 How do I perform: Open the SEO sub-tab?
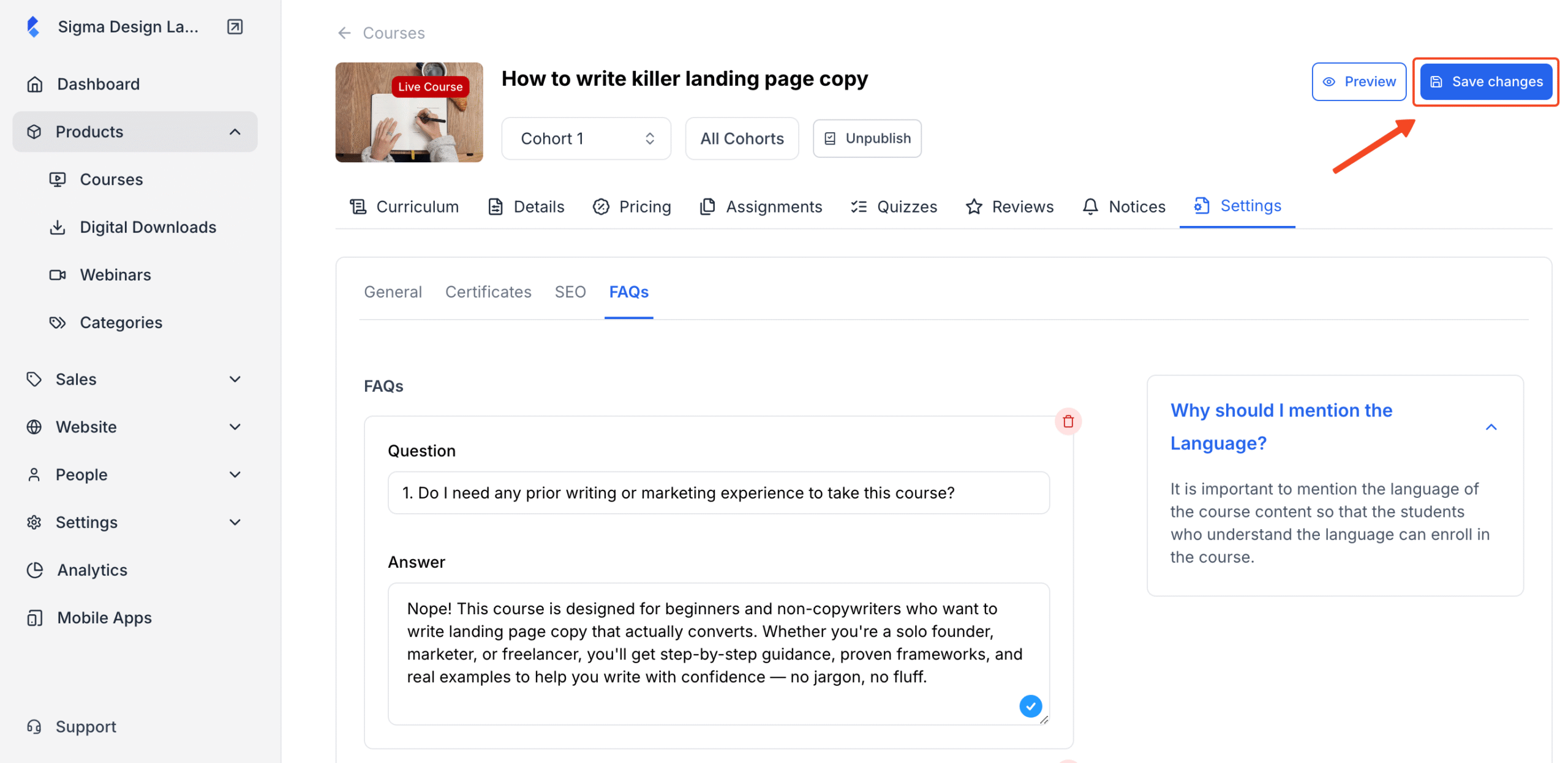(570, 292)
